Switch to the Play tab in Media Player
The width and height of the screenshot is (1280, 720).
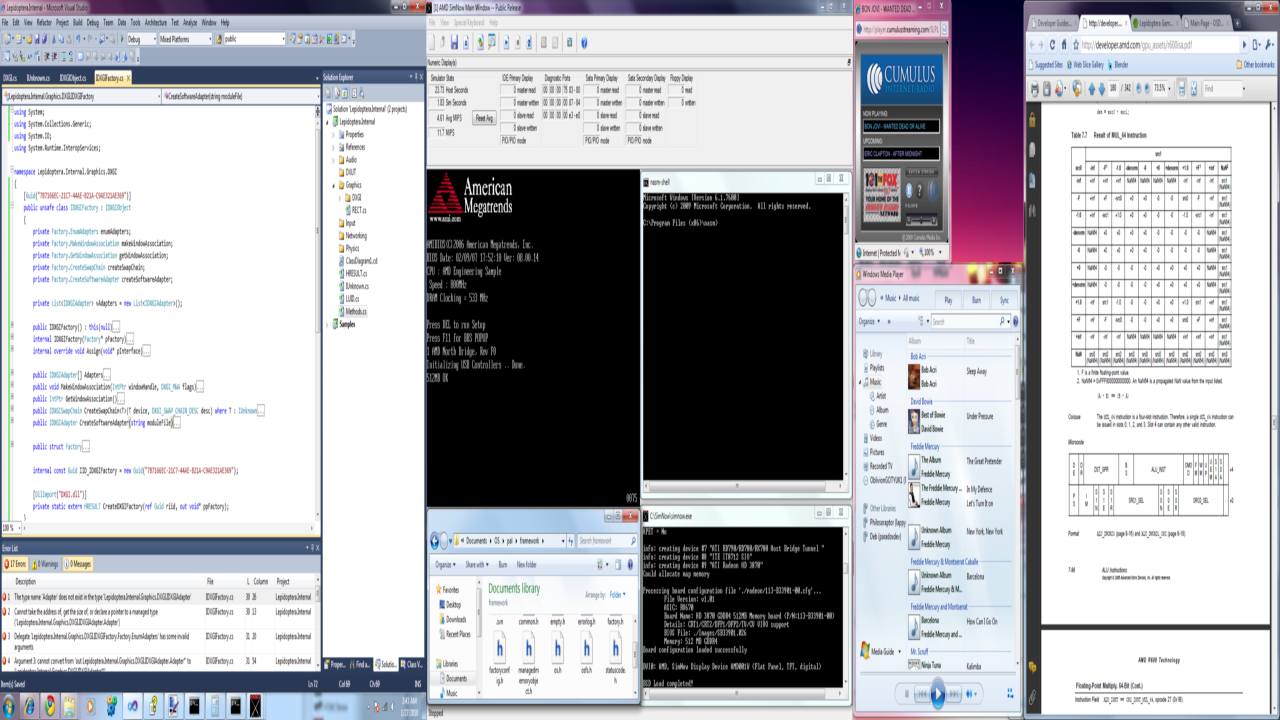[x=948, y=300]
